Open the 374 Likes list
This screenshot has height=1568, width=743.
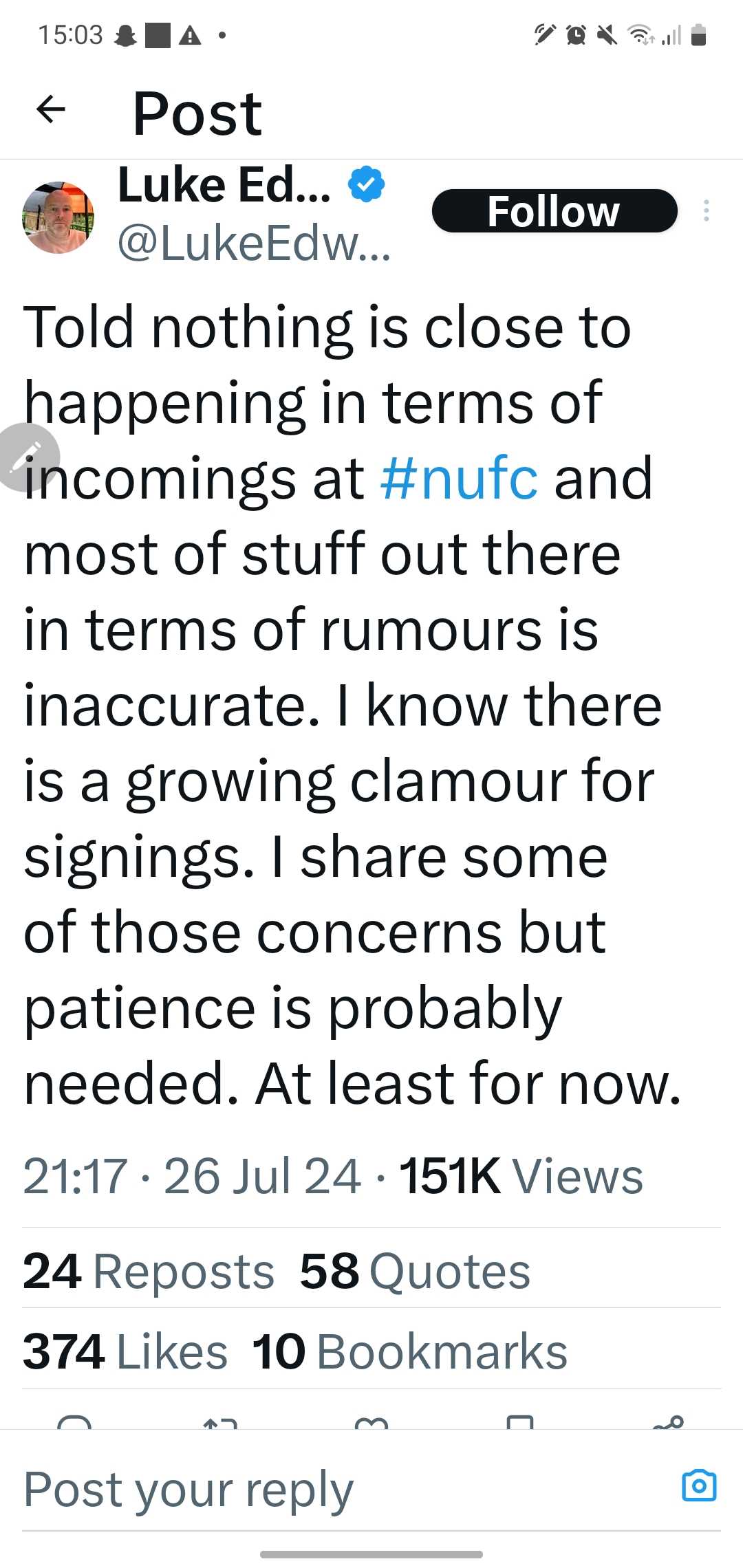pos(125,1351)
